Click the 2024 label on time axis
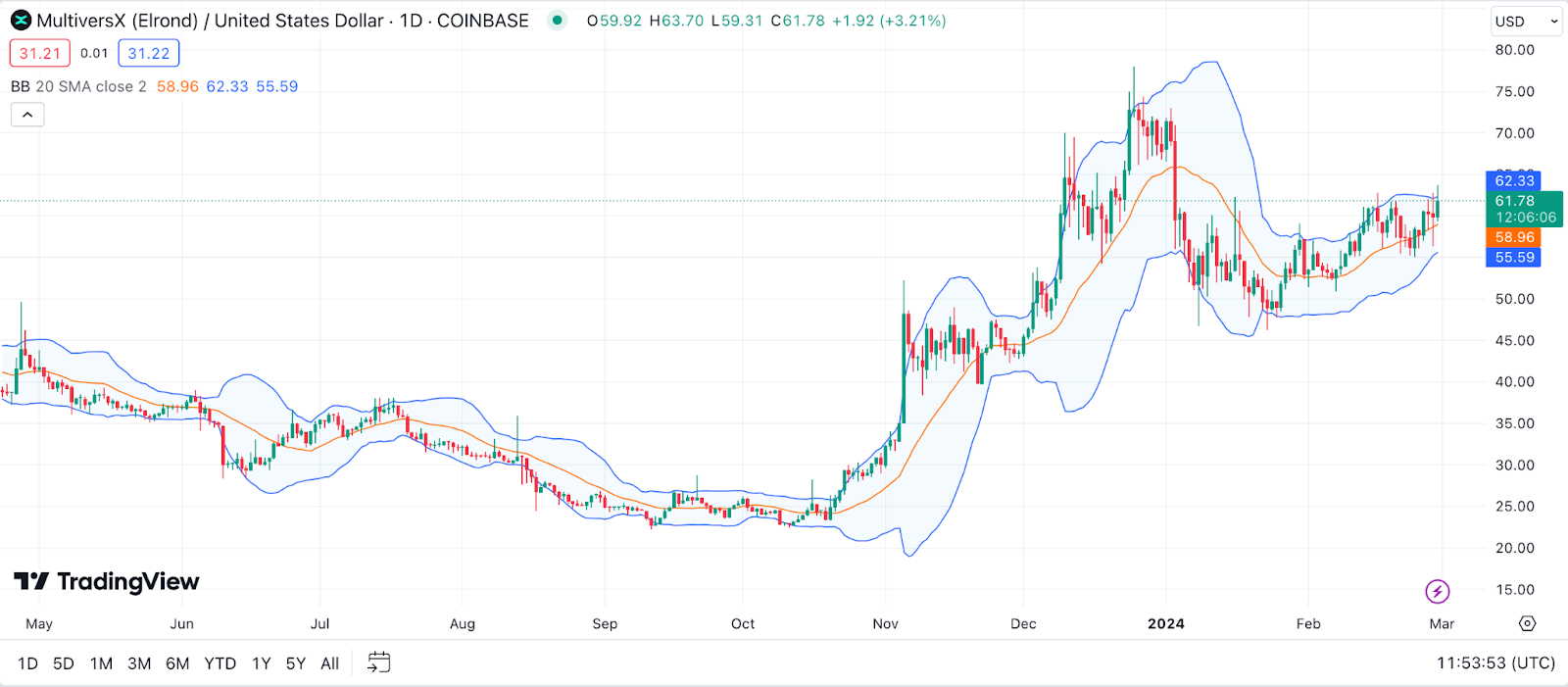 tap(1166, 624)
